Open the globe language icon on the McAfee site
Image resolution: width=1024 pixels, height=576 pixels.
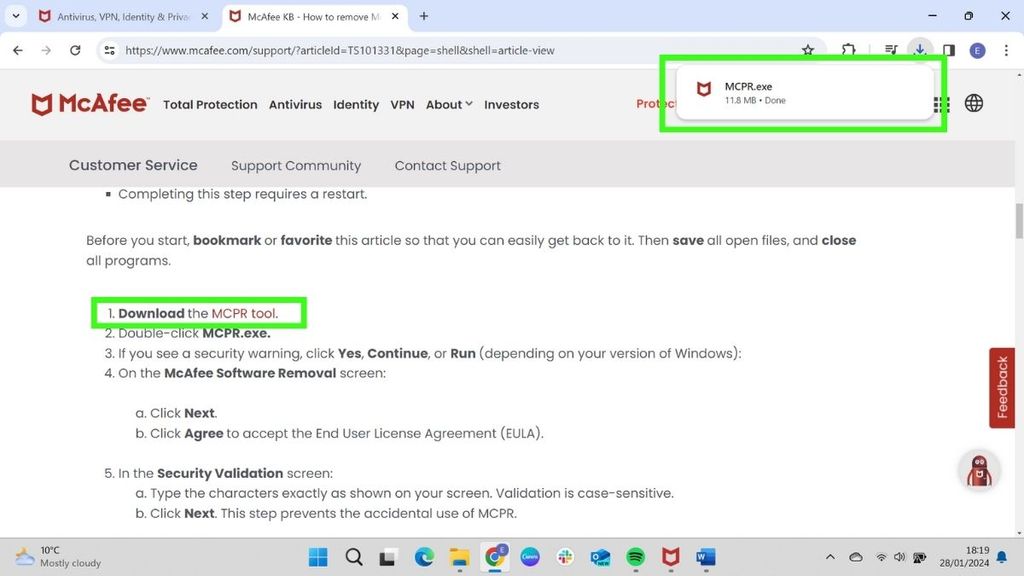tap(973, 103)
